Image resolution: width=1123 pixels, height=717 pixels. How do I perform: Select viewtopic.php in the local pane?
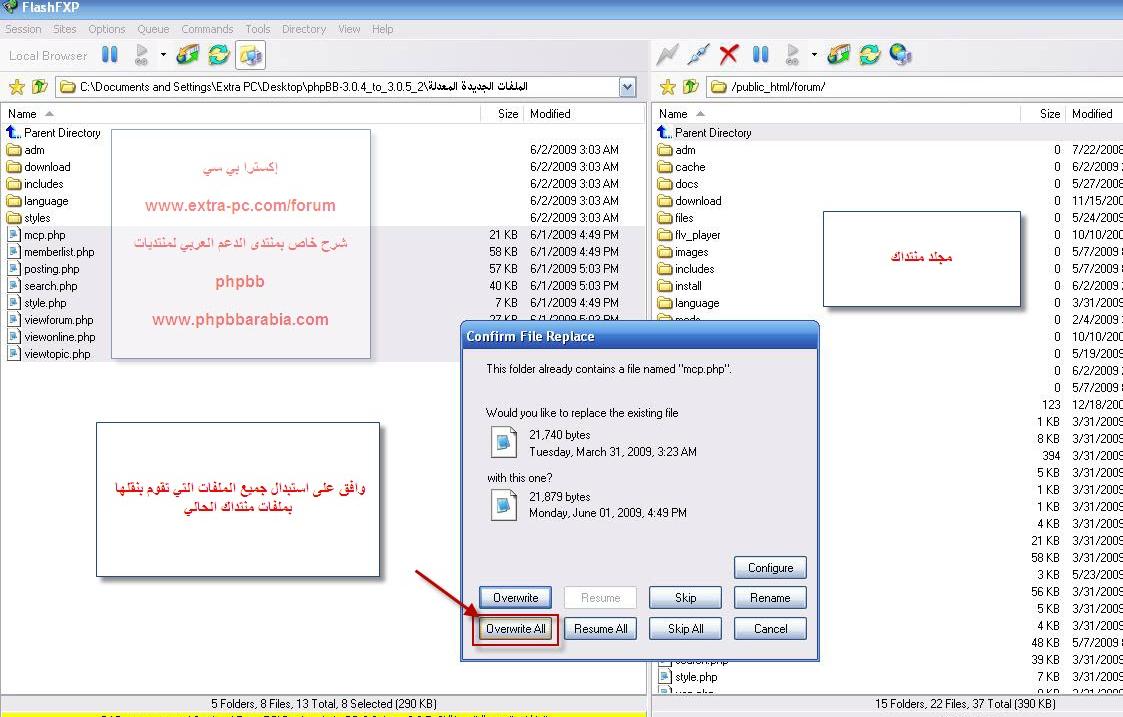[49, 354]
